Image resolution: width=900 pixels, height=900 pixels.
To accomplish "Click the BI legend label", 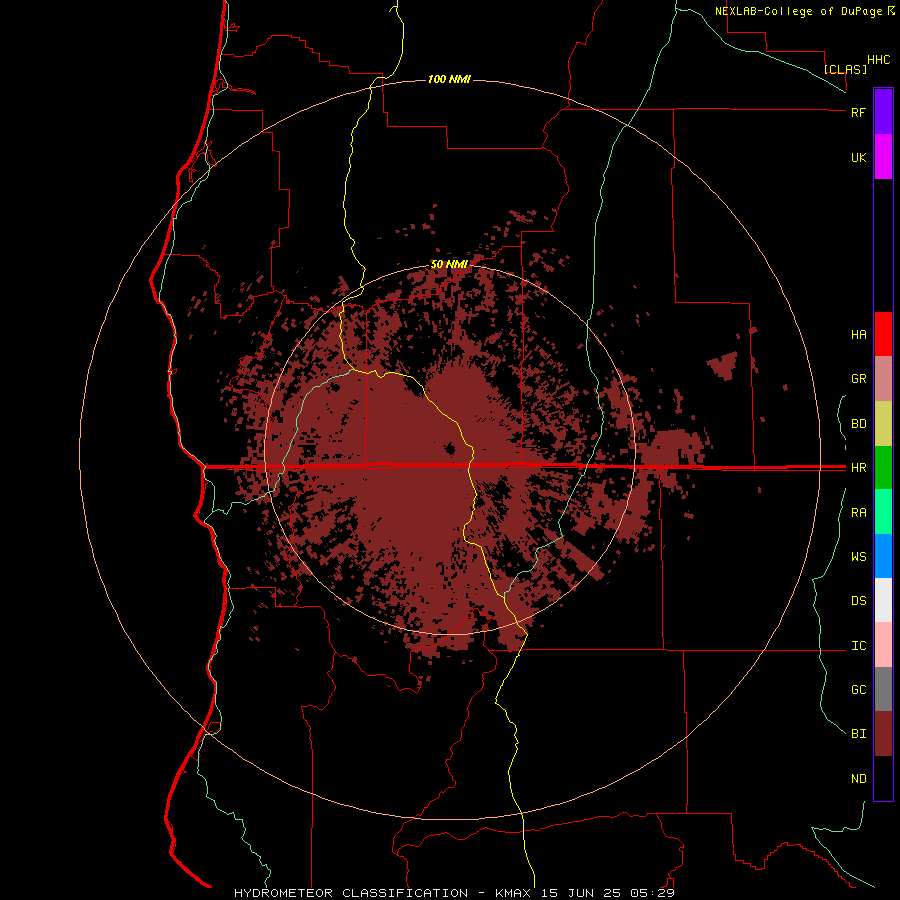I will (858, 734).
